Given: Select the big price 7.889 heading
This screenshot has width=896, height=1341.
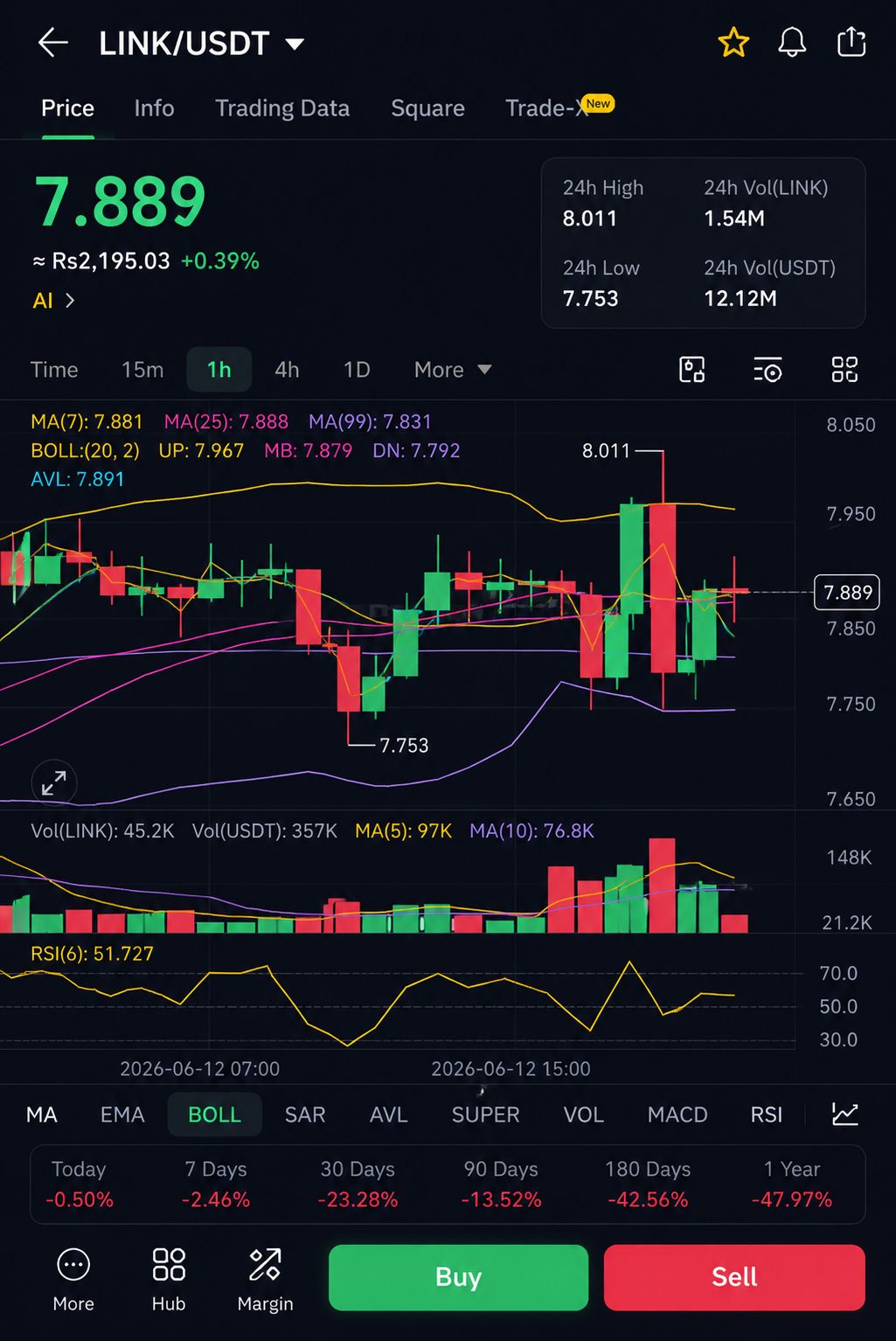Looking at the screenshot, I should [121, 202].
